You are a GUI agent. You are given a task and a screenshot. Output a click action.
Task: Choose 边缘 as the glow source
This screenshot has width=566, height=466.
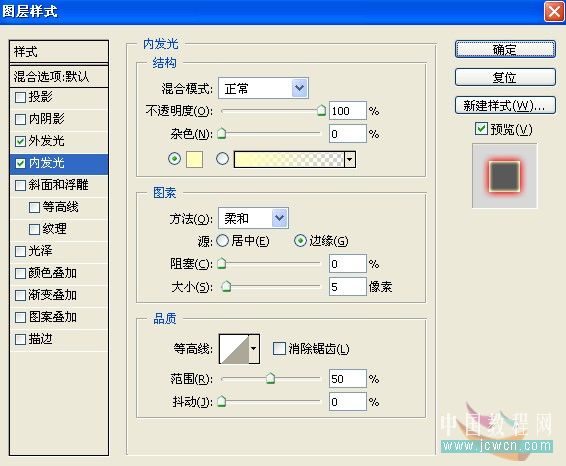coord(300,241)
